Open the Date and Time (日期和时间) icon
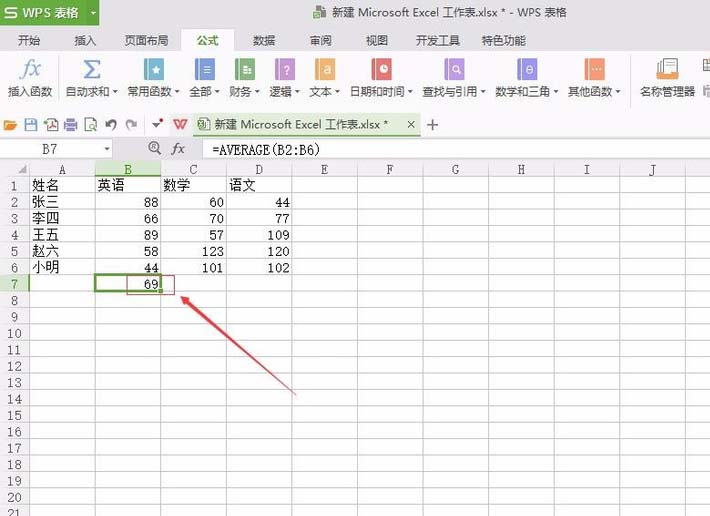The height and width of the screenshot is (516, 710). [381, 69]
